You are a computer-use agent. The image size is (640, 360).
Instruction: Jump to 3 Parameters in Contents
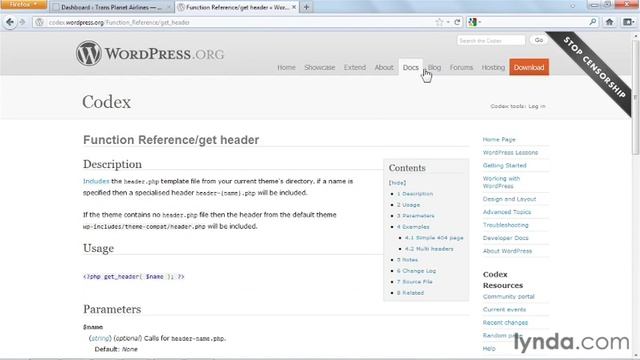coord(416,216)
